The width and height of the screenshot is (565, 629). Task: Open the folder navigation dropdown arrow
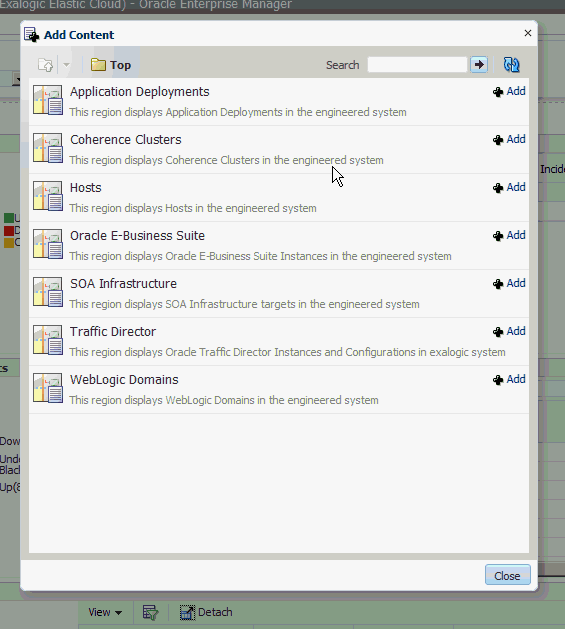(x=67, y=65)
